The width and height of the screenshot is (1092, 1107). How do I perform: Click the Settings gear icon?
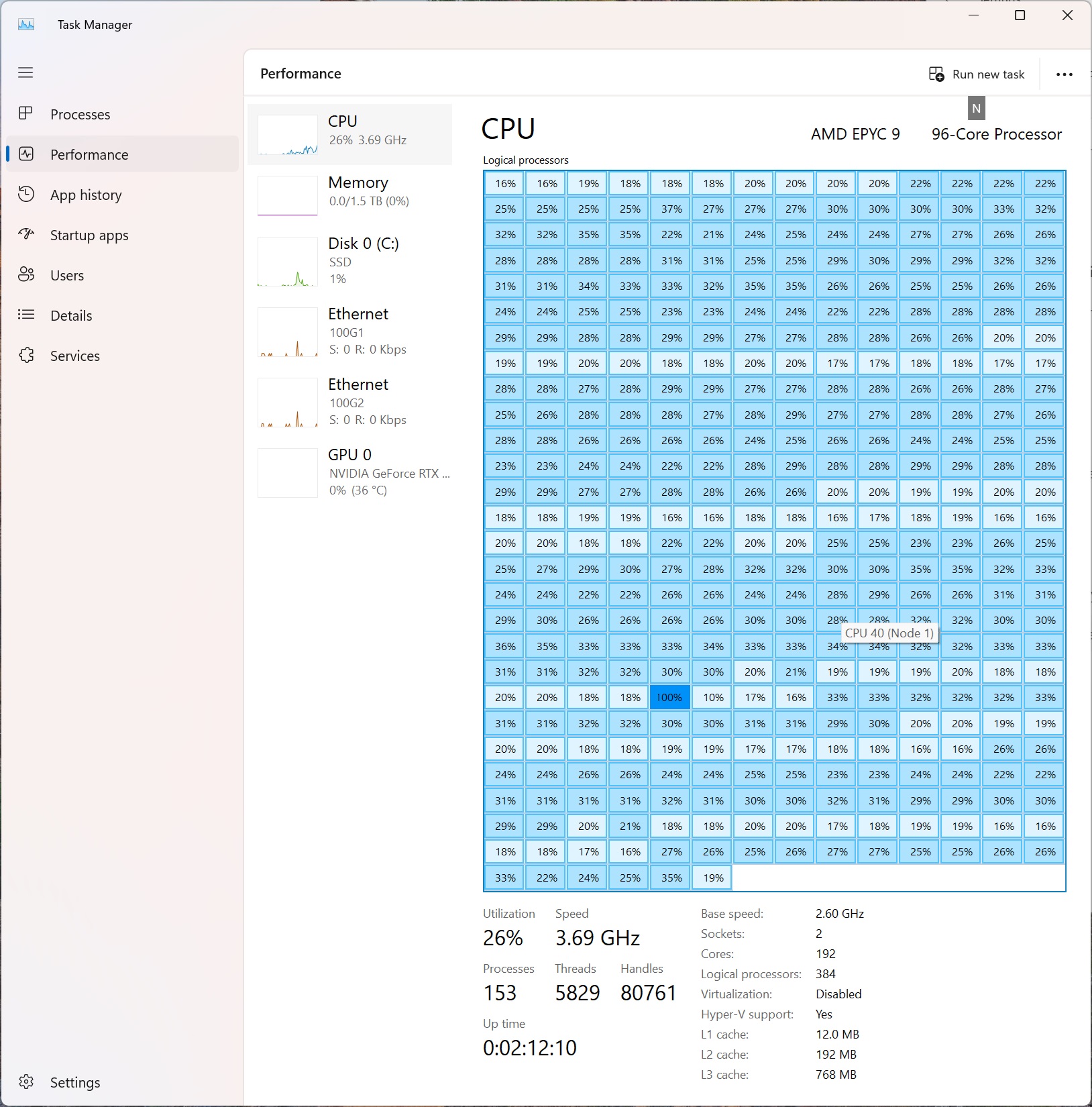(x=25, y=1082)
